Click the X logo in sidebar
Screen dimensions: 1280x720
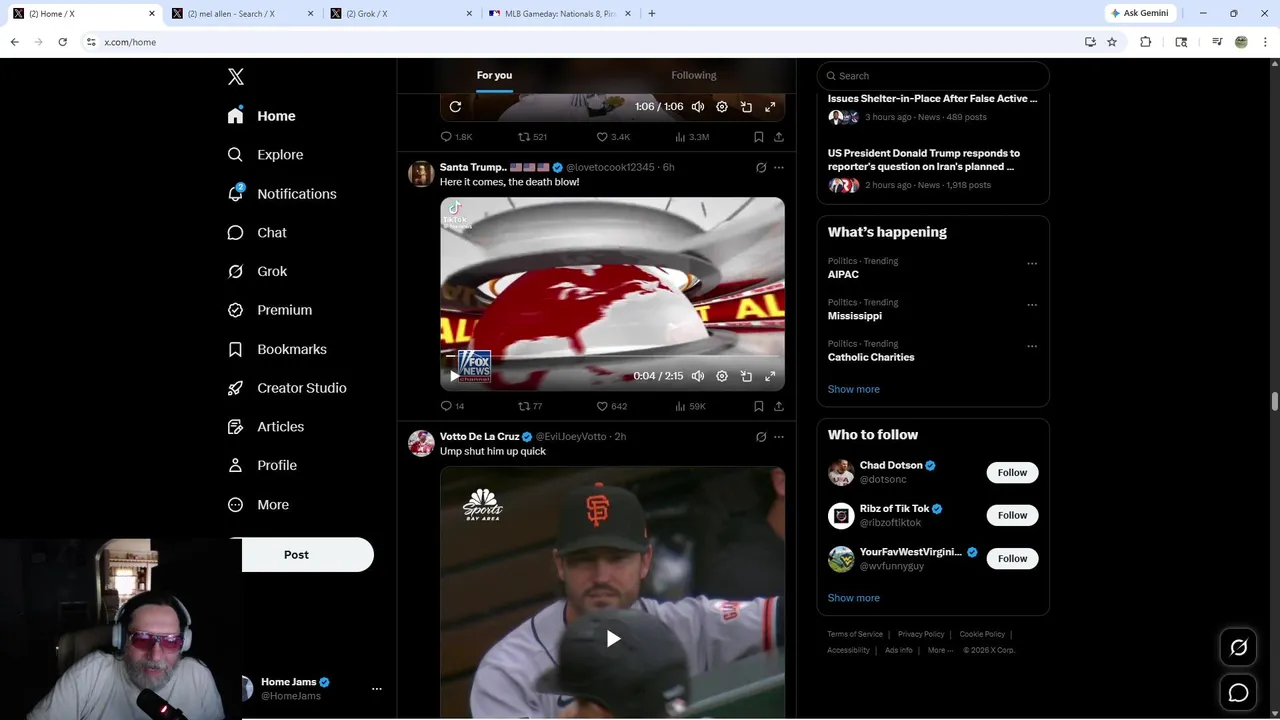236,77
